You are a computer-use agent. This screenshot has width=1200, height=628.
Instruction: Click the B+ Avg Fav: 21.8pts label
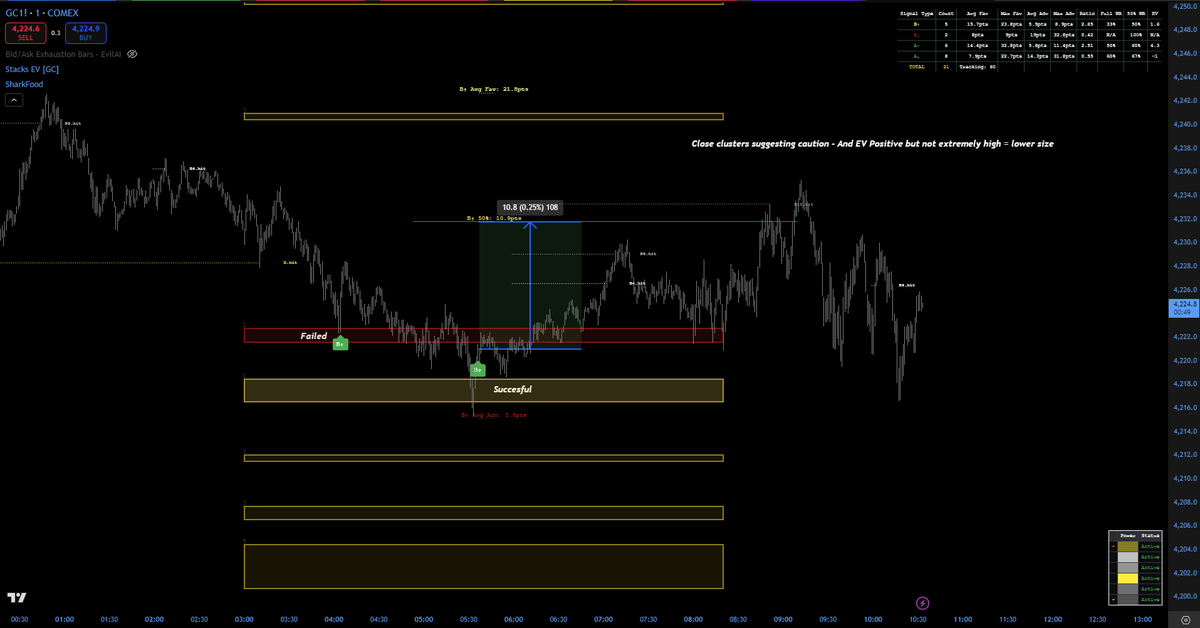[494, 89]
